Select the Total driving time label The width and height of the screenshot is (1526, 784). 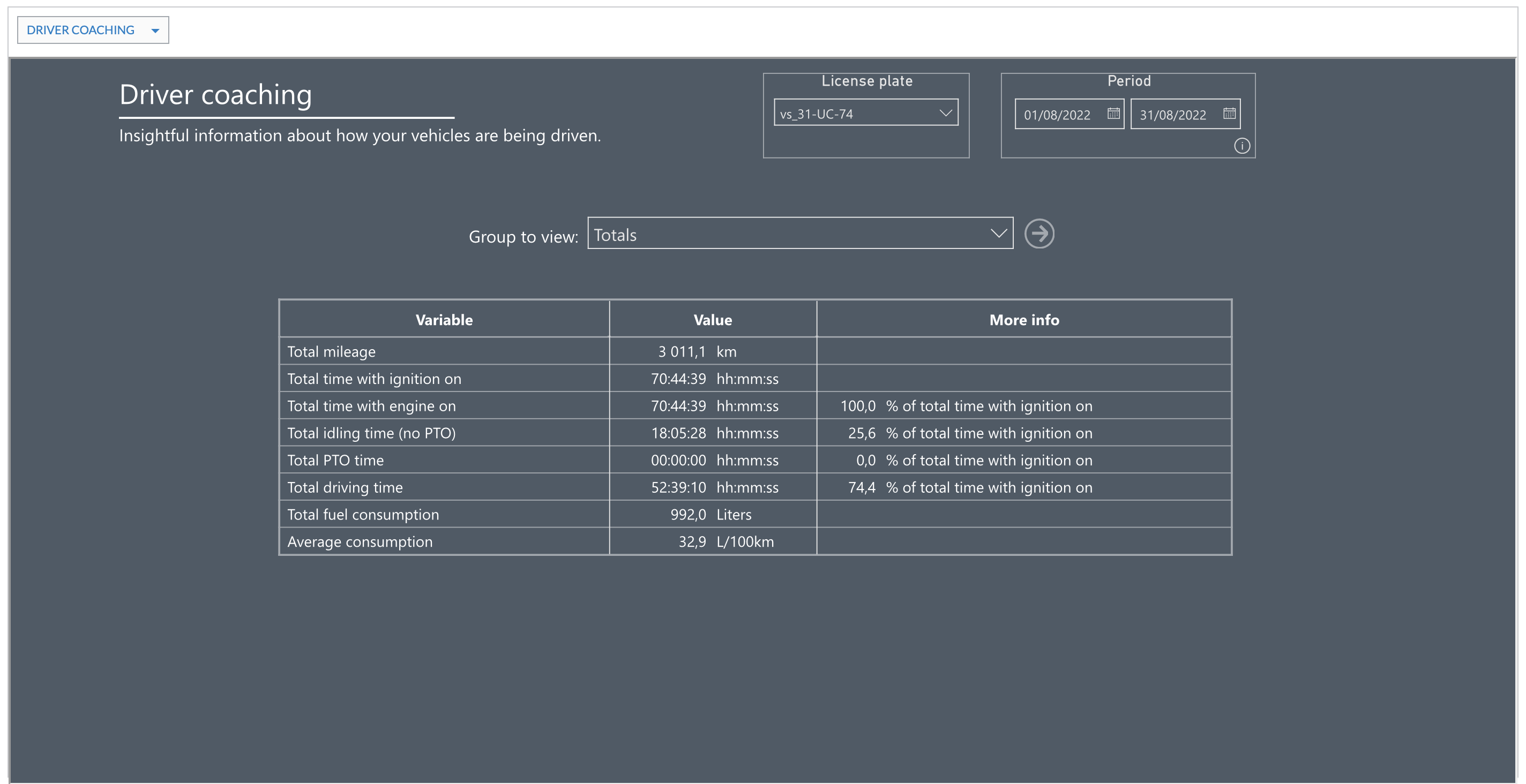pyautogui.click(x=345, y=488)
